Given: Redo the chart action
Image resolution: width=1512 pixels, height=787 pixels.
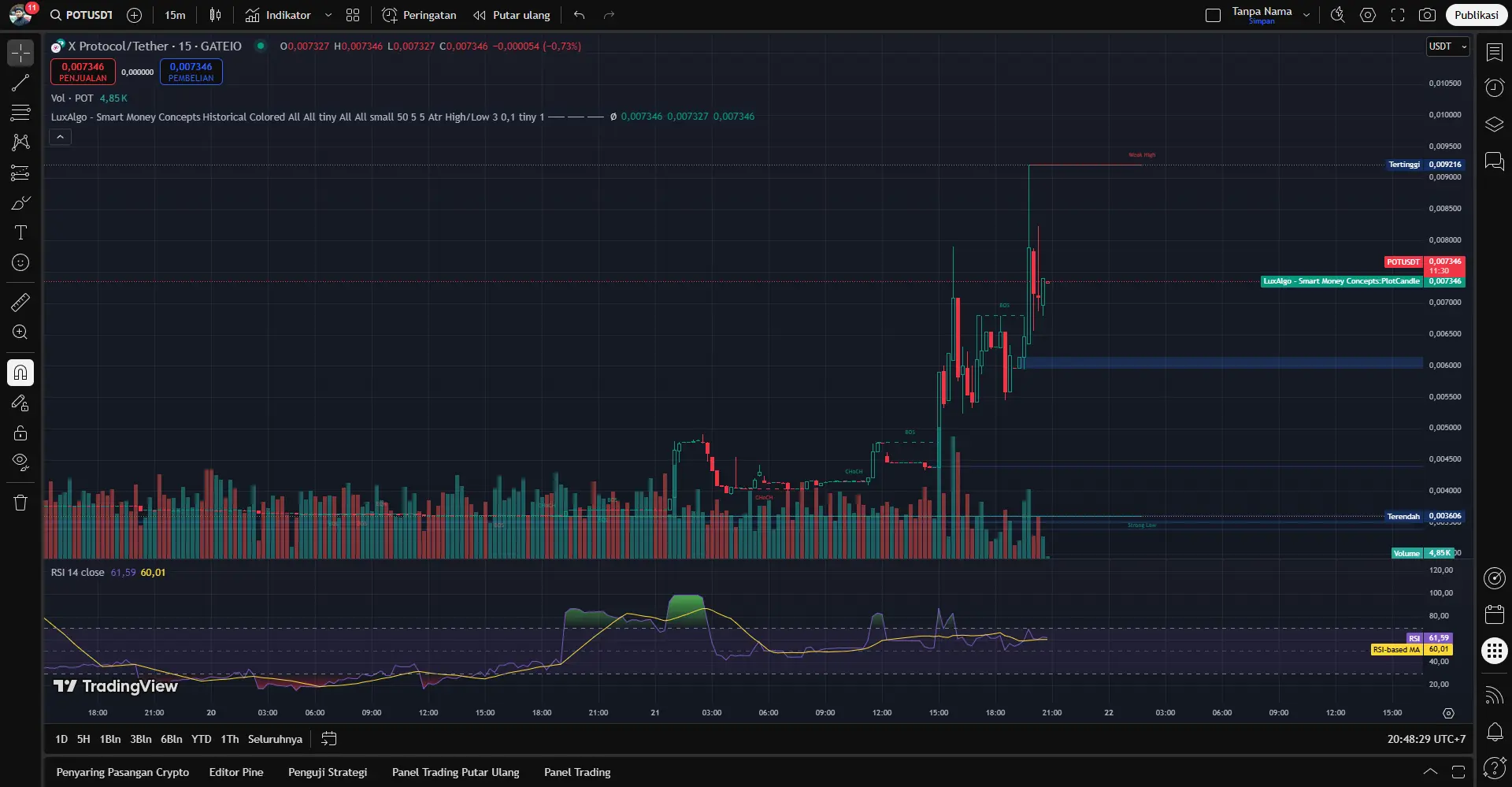Looking at the screenshot, I should click(609, 15).
